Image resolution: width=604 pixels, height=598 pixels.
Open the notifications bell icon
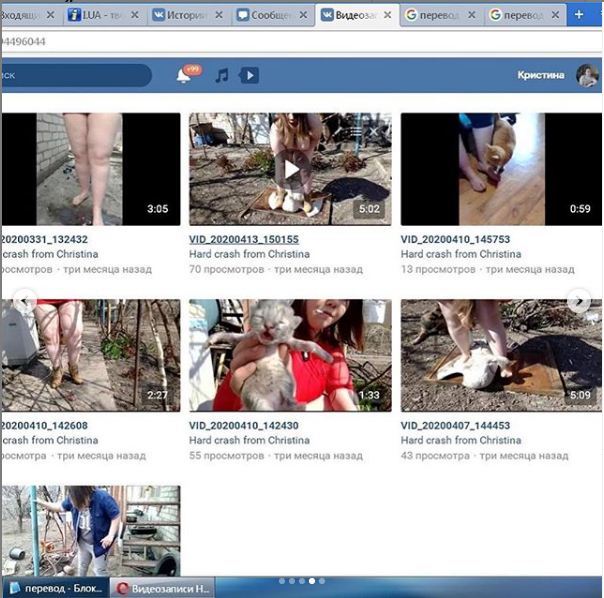pos(184,75)
